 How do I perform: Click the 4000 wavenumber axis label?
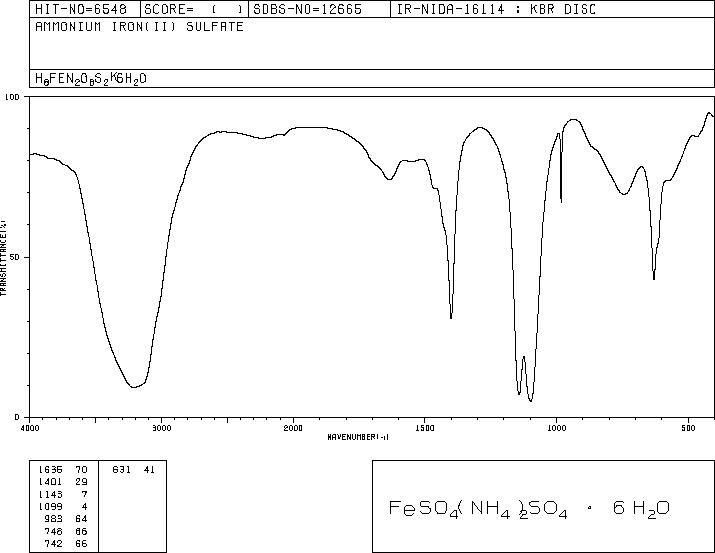point(30,428)
